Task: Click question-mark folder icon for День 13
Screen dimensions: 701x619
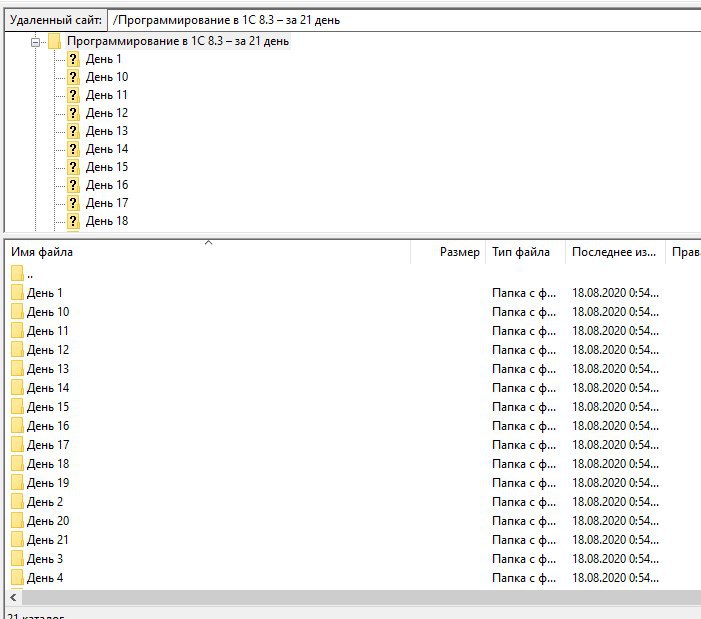Action: (x=73, y=131)
